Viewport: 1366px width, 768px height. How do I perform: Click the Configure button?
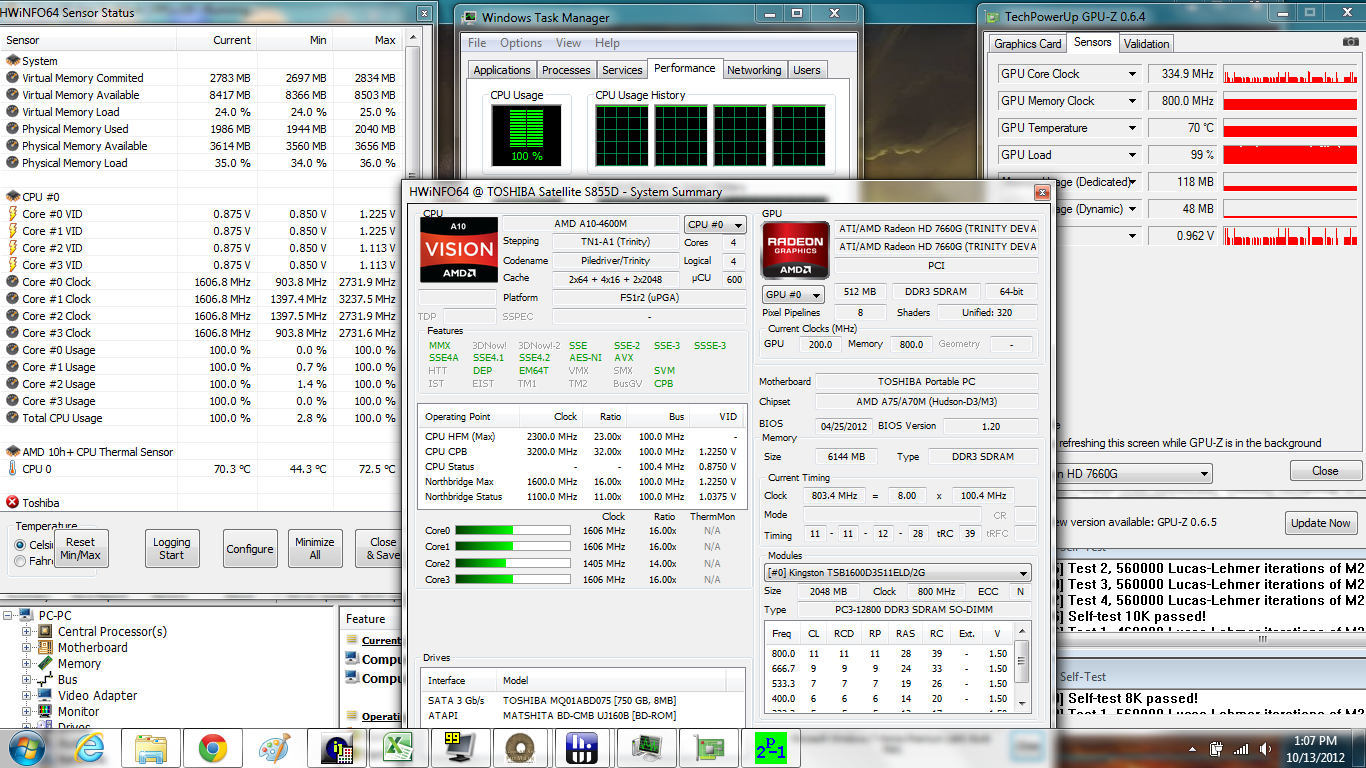(250, 549)
